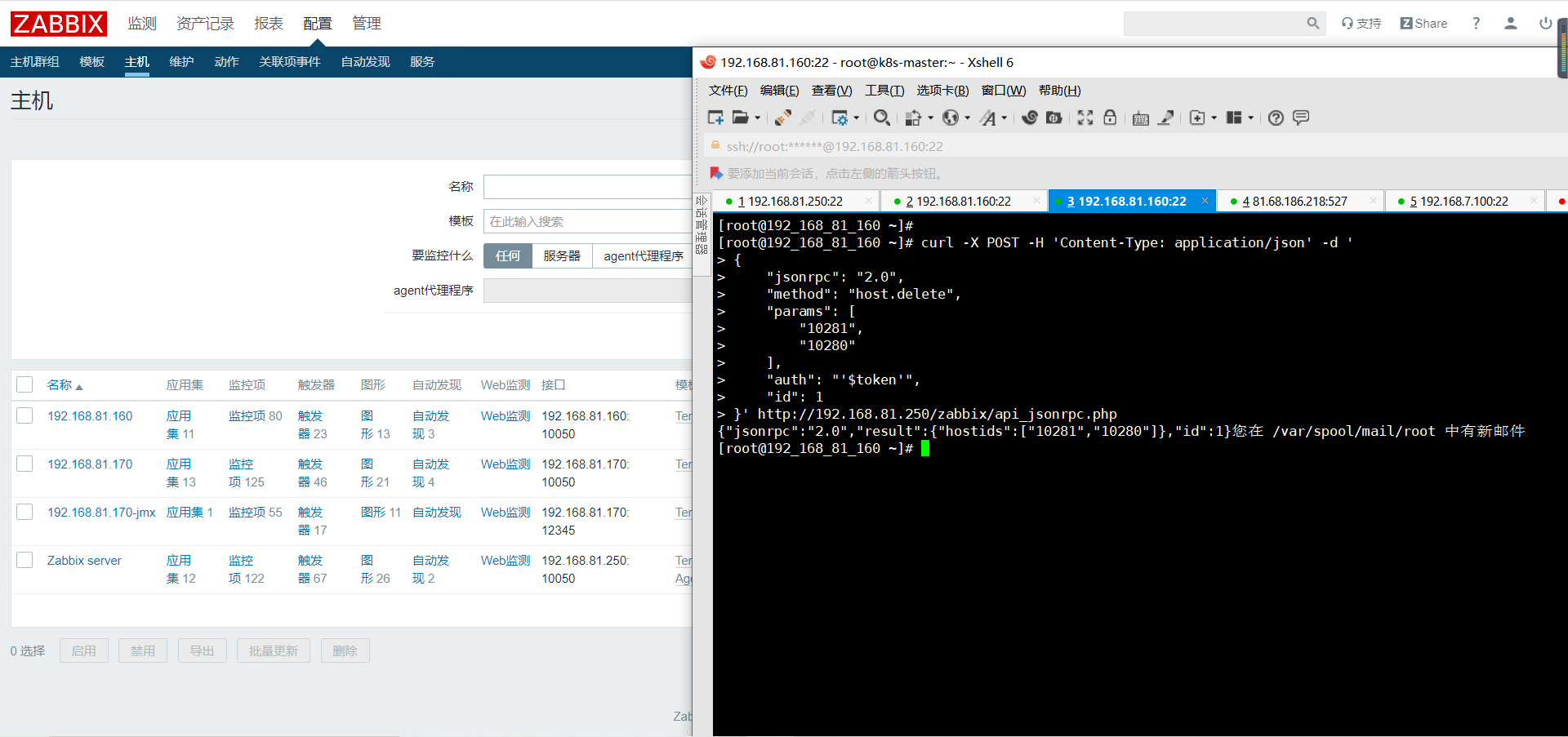Launch Xftp via swirl icon in Xshell

(x=1030, y=118)
